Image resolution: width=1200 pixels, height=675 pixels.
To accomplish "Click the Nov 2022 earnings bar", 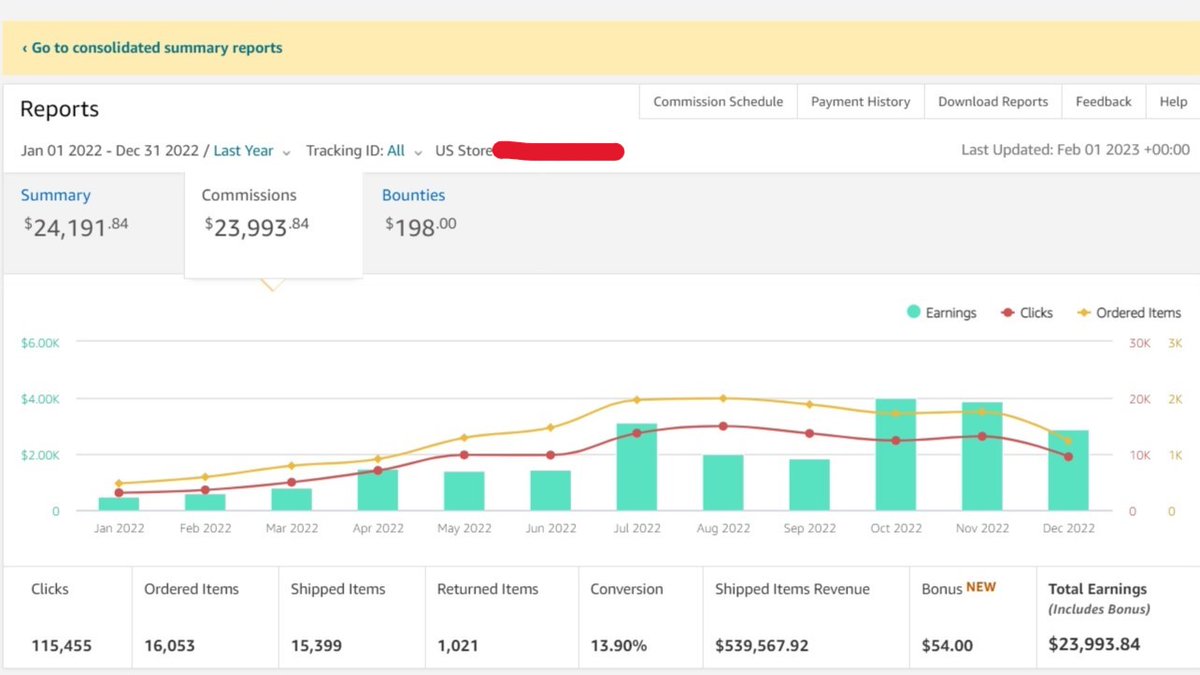I will (x=982, y=457).
